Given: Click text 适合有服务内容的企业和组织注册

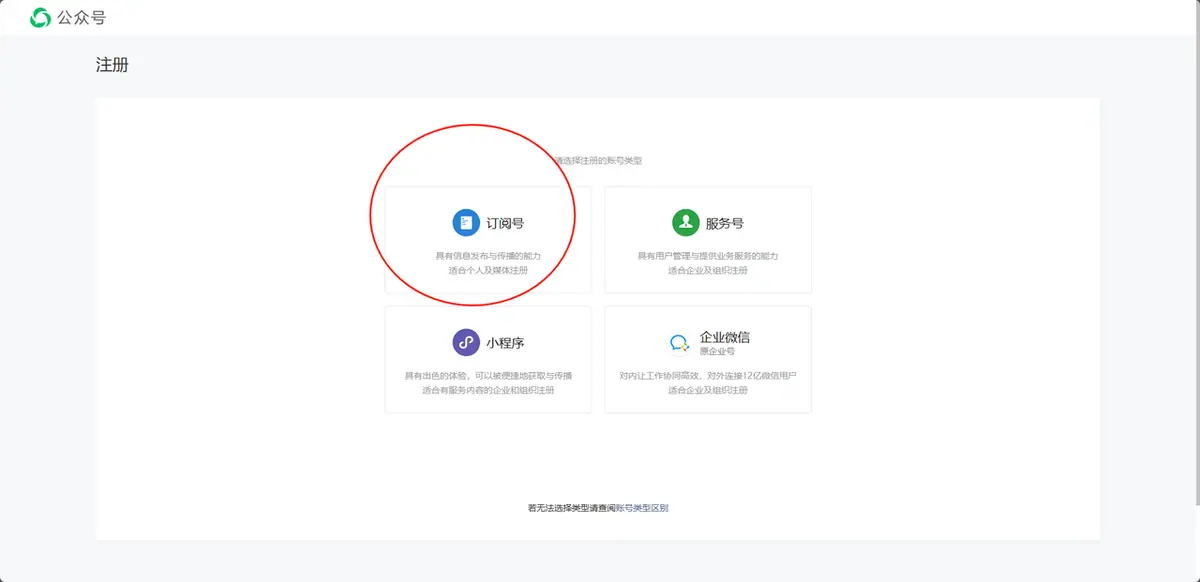Looking at the screenshot, I should pos(488,390).
